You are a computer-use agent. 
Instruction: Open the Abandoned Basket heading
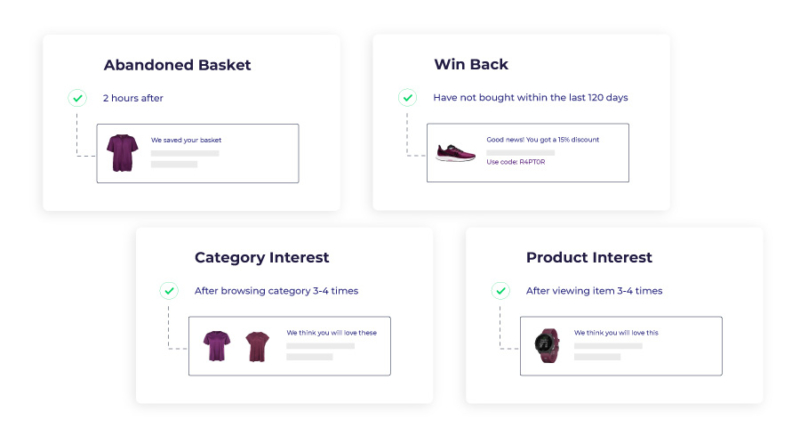177,65
